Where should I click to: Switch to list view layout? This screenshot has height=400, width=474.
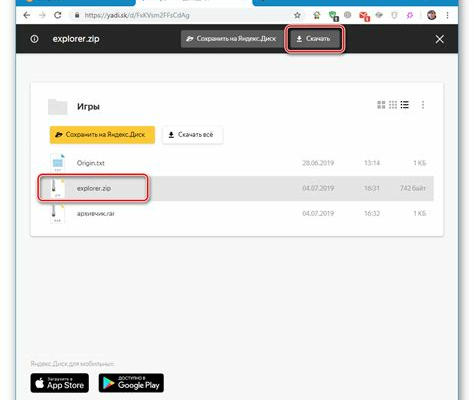tap(405, 105)
